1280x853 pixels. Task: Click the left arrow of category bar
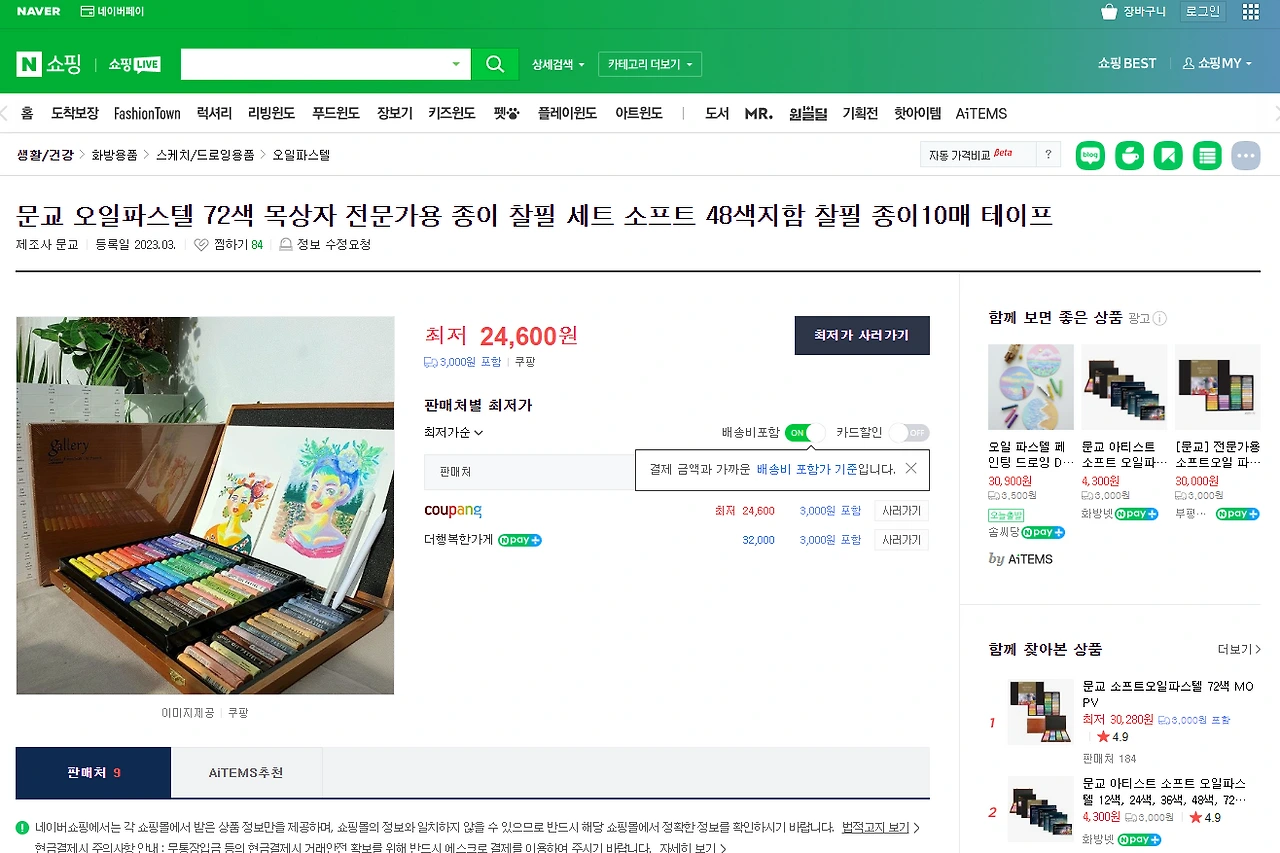point(5,113)
